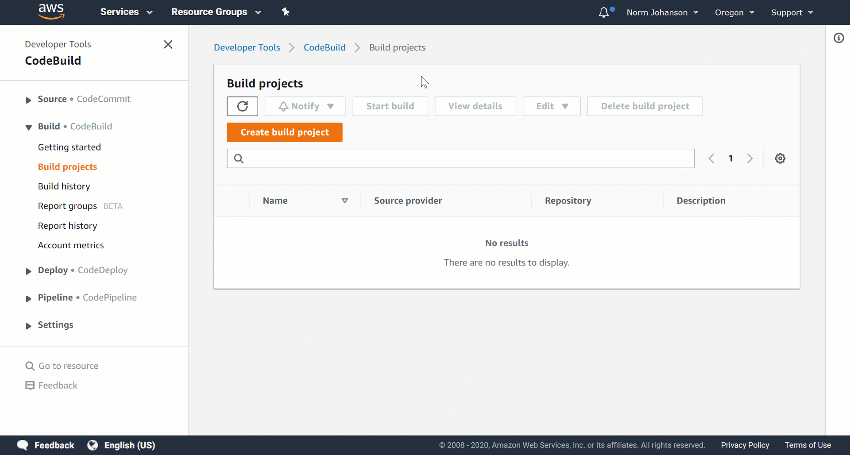Click the build projects search field
This screenshot has height=455, width=850.
coord(461,158)
